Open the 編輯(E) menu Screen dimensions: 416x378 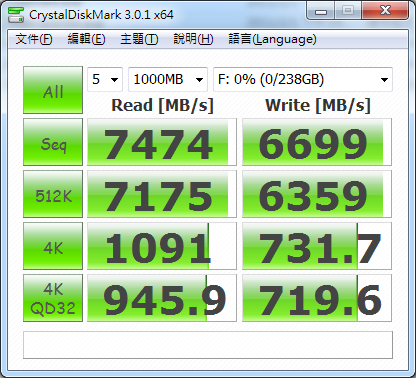tap(86, 39)
